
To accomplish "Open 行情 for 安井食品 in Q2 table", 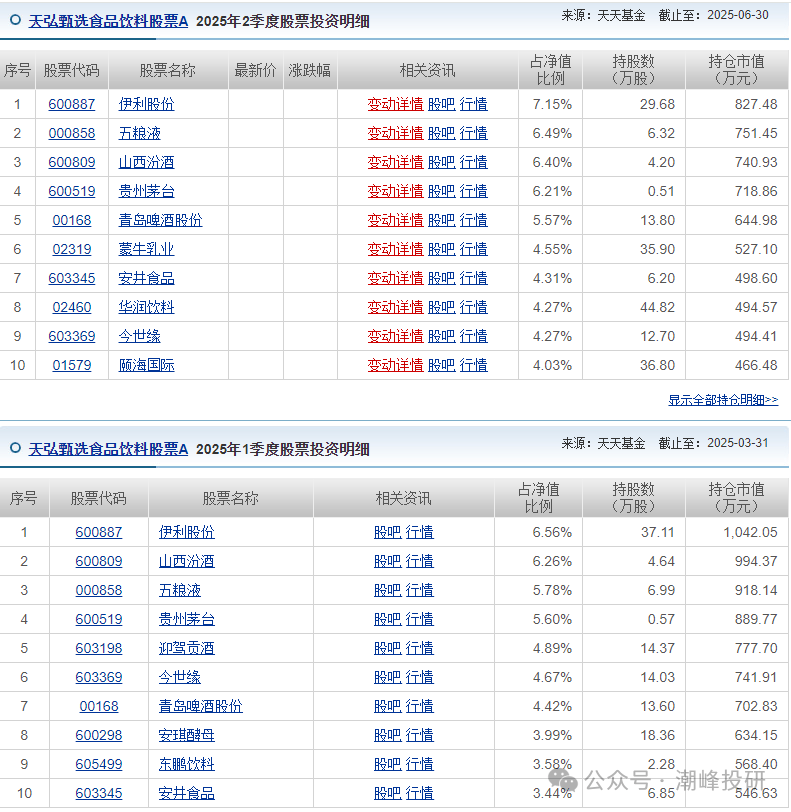I will [473, 278].
